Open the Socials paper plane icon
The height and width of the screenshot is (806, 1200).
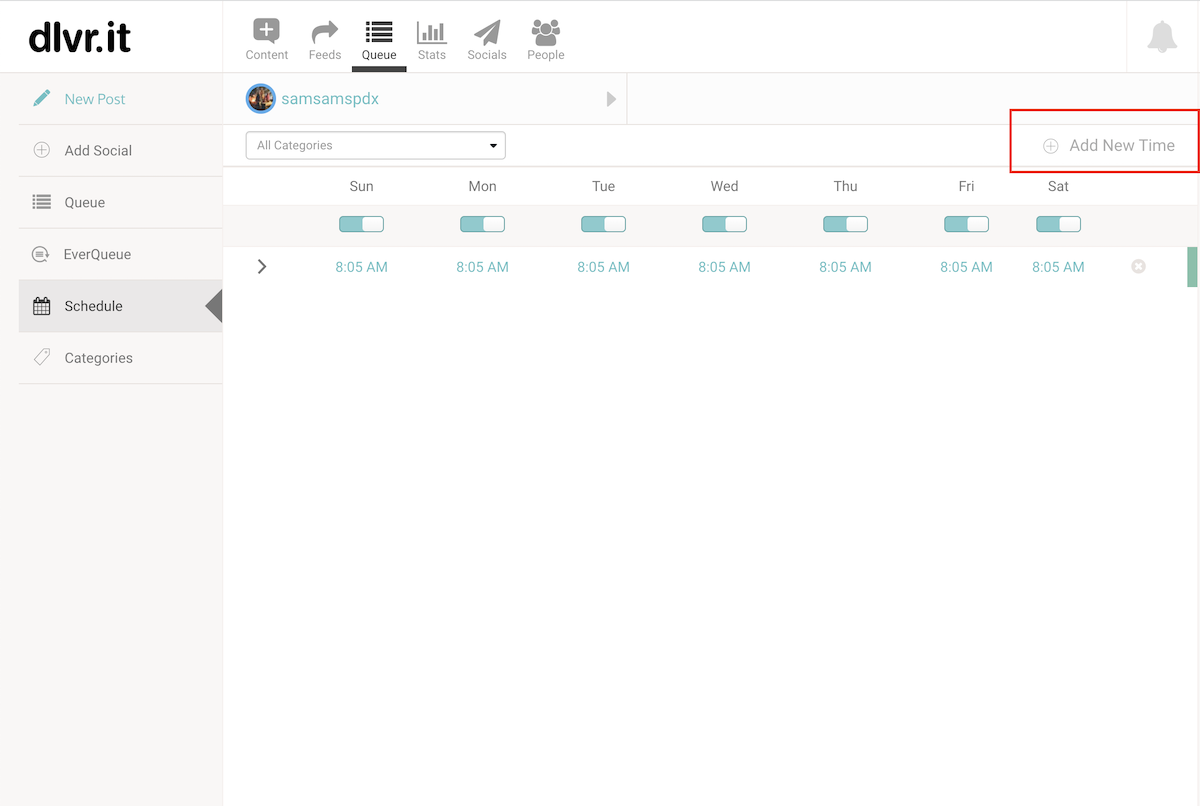(487, 32)
